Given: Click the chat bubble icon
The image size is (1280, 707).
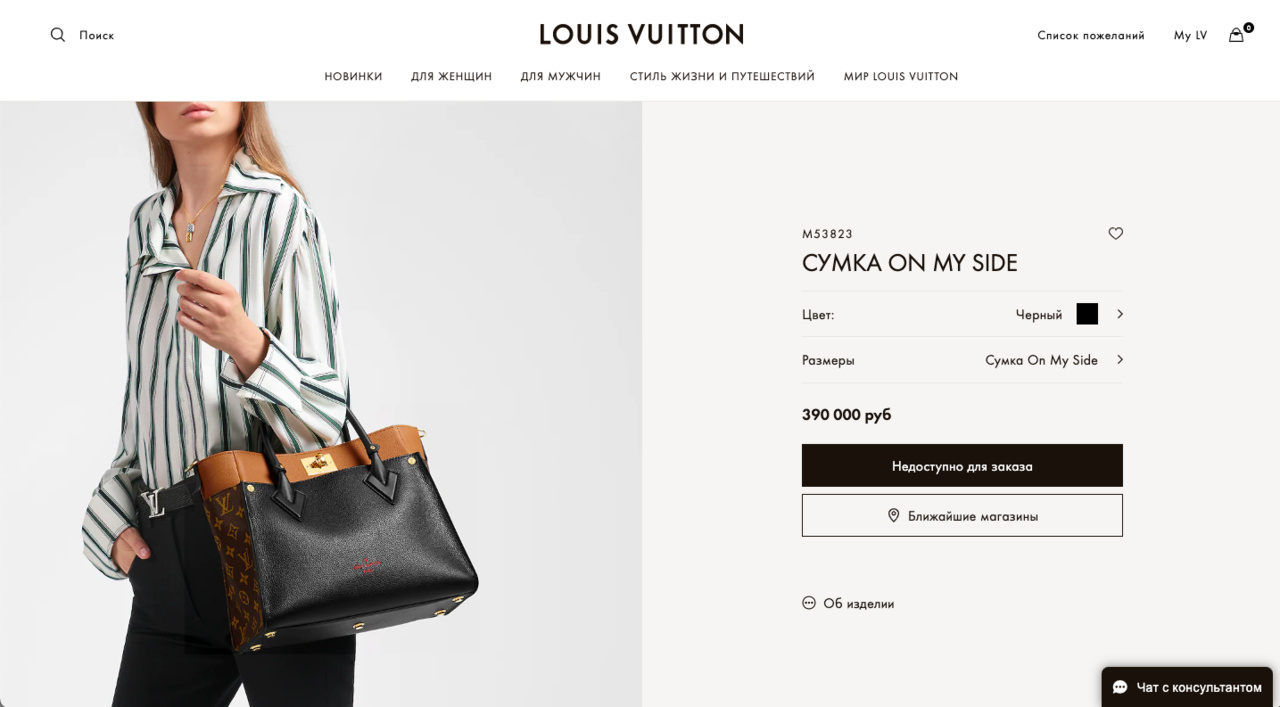Looking at the screenshot, I should pos(1120,687).
